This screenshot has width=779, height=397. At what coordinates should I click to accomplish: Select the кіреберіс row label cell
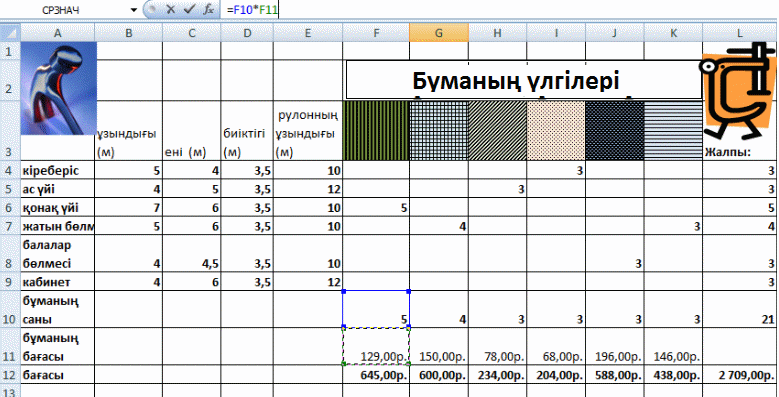tap(57, 171)
